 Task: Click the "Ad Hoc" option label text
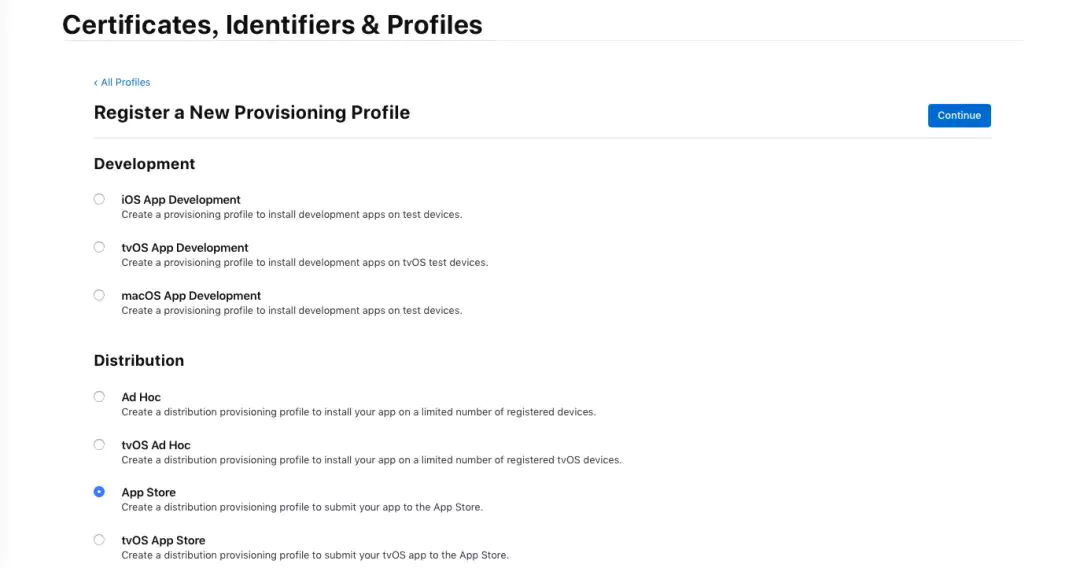click(x=141, y=397)
